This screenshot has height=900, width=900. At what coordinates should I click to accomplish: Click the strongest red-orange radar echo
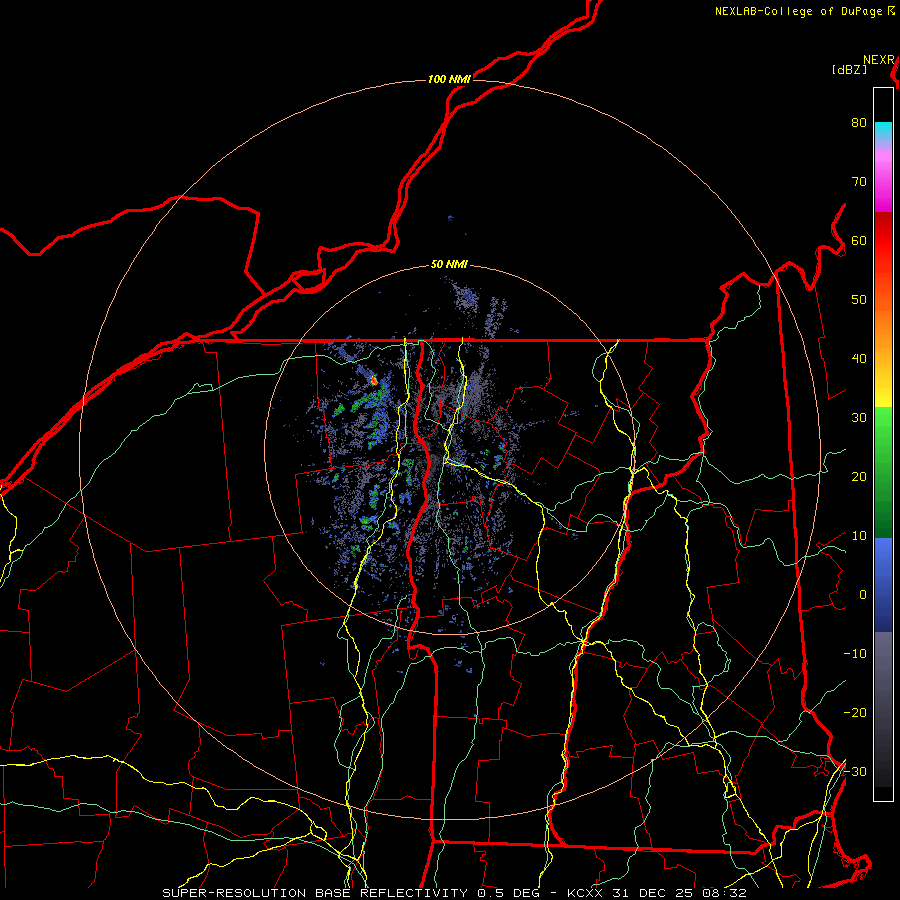click(x=374, y=380)
